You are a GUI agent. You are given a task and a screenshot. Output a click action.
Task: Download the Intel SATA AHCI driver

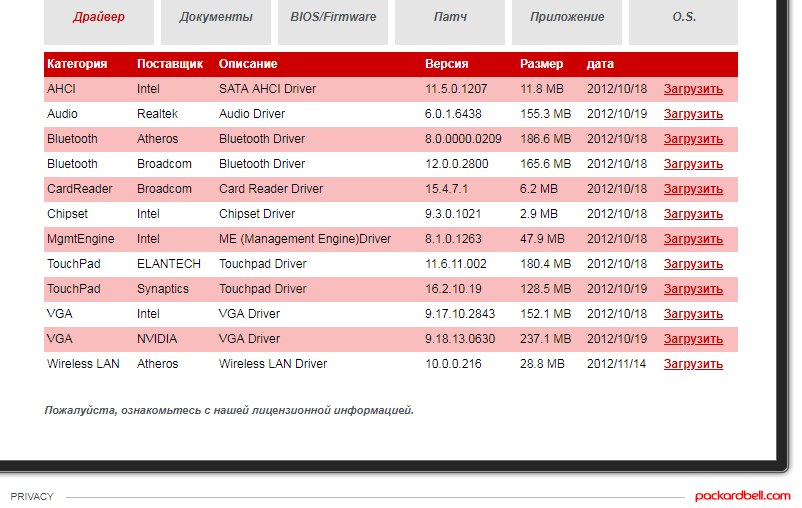pos(693,89)
